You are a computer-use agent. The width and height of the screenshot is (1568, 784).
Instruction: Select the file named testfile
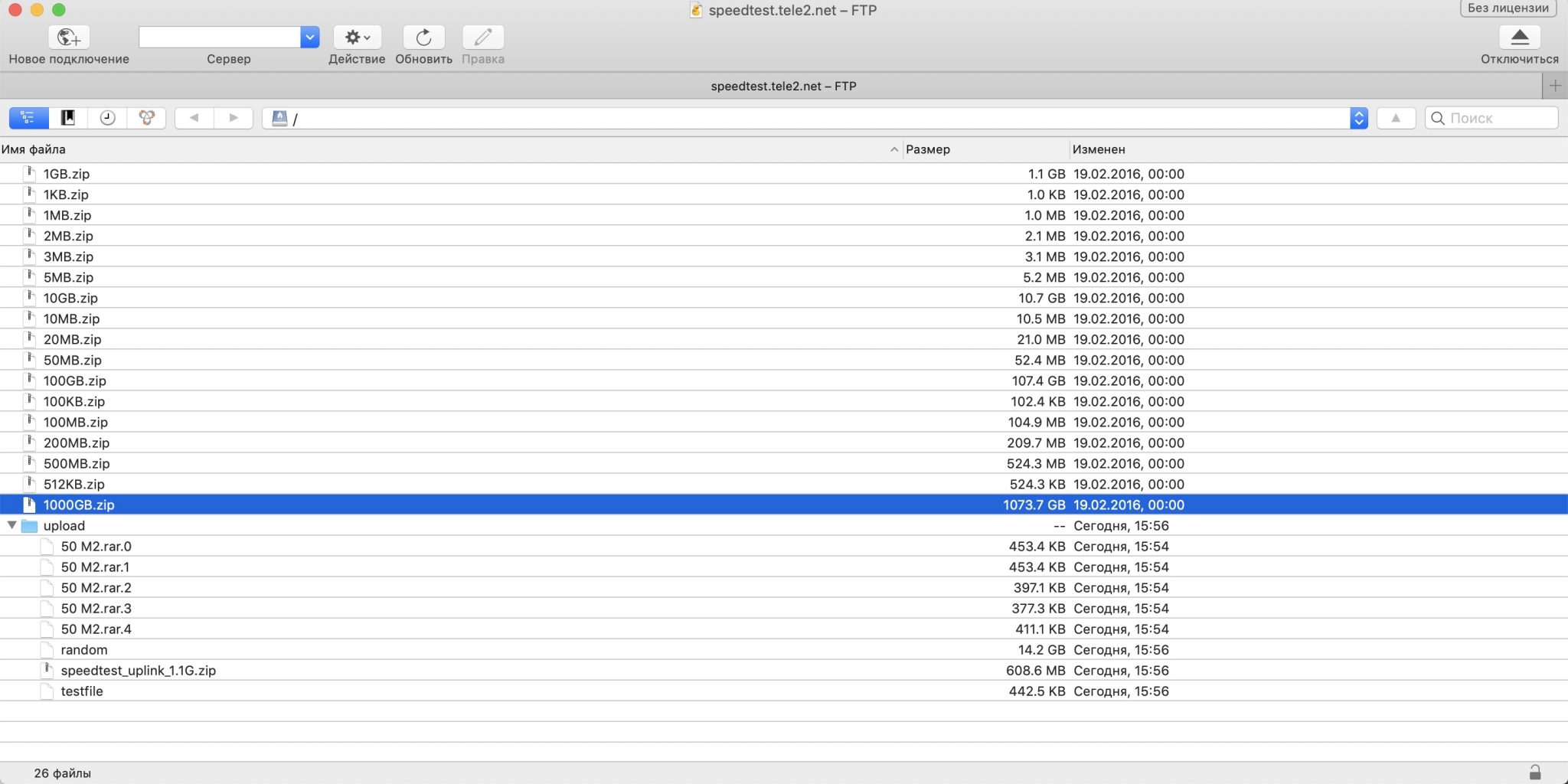784,691
